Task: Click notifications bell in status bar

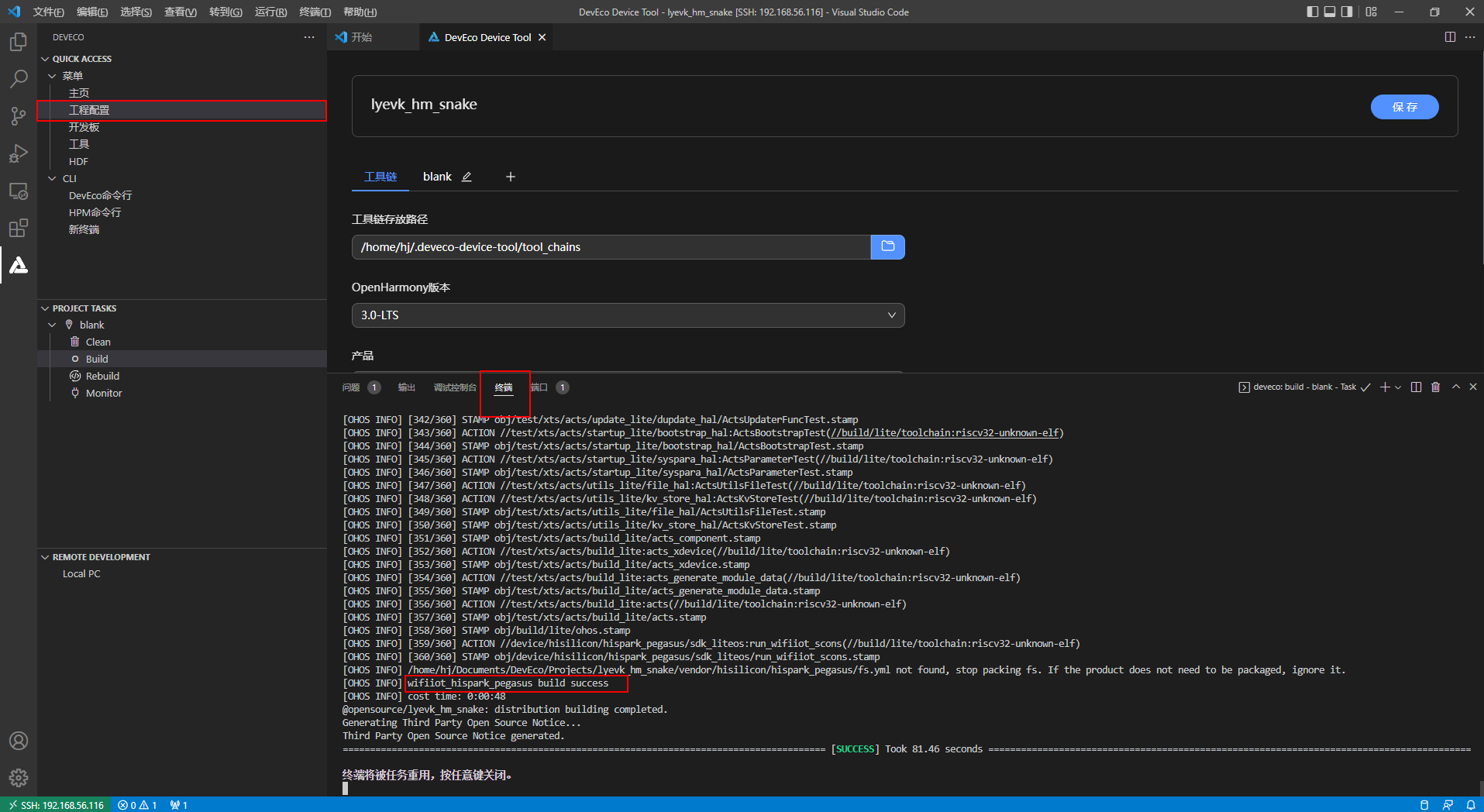Action: [1471, 805]
